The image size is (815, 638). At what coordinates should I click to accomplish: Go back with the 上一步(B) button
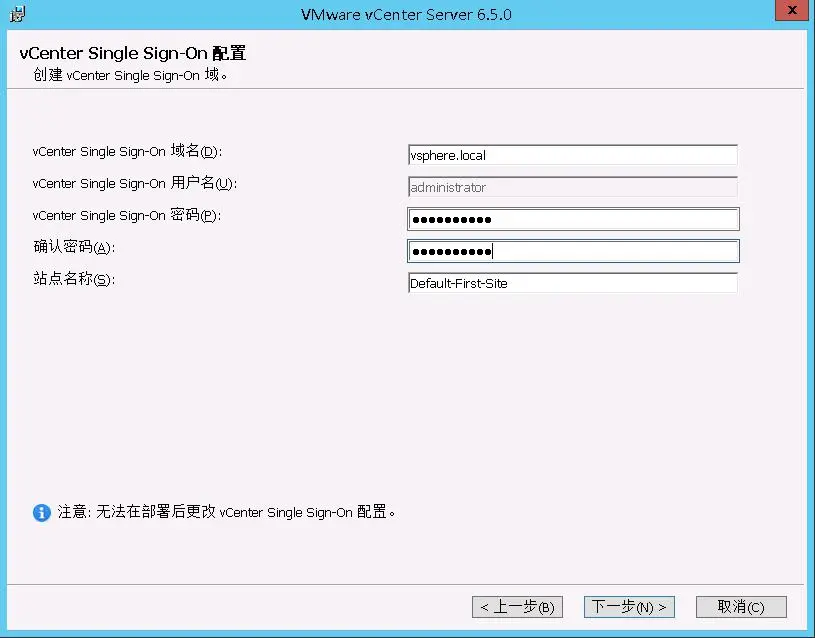[517, 607]
